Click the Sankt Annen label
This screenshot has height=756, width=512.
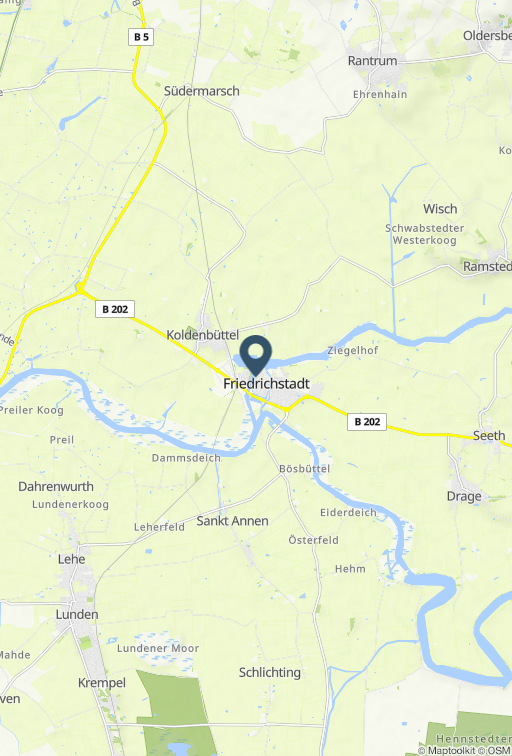232,521
